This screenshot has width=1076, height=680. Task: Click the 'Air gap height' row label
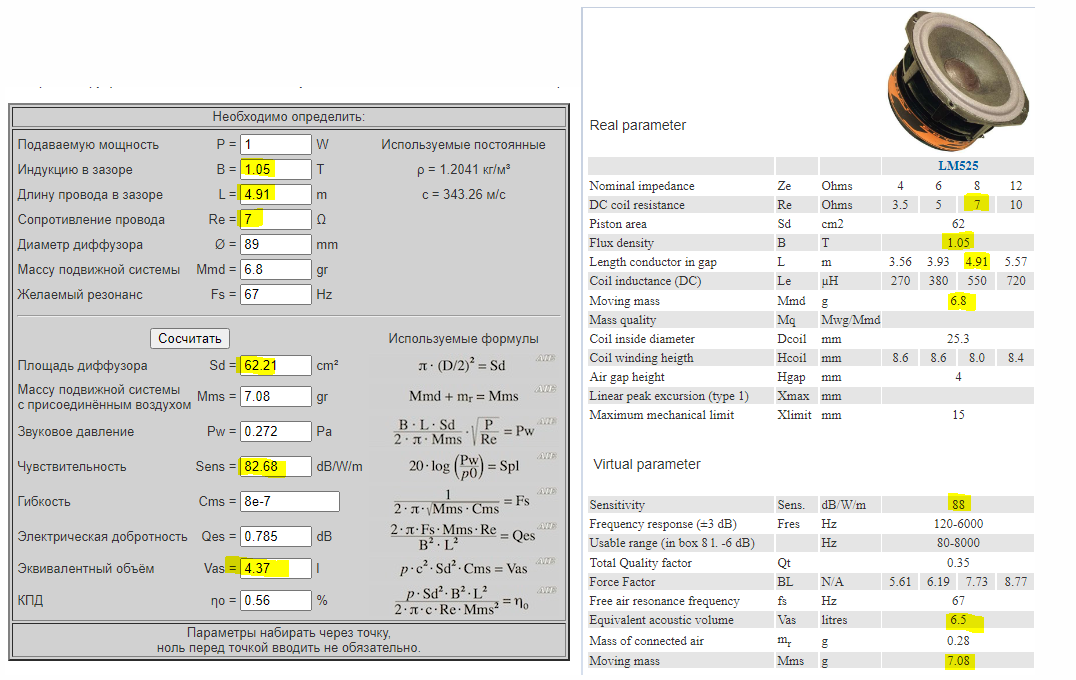pyautogui.click(x=627, y=377)
